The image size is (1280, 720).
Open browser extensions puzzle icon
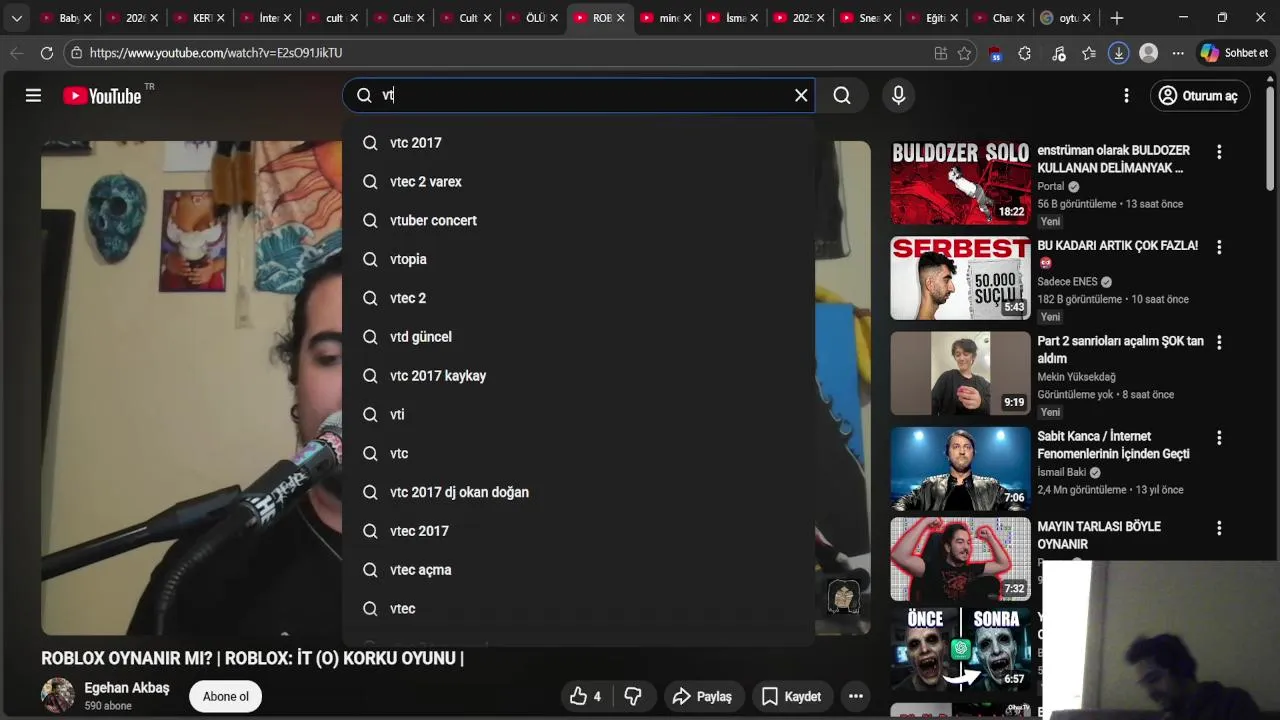[x=1024, y=53]
